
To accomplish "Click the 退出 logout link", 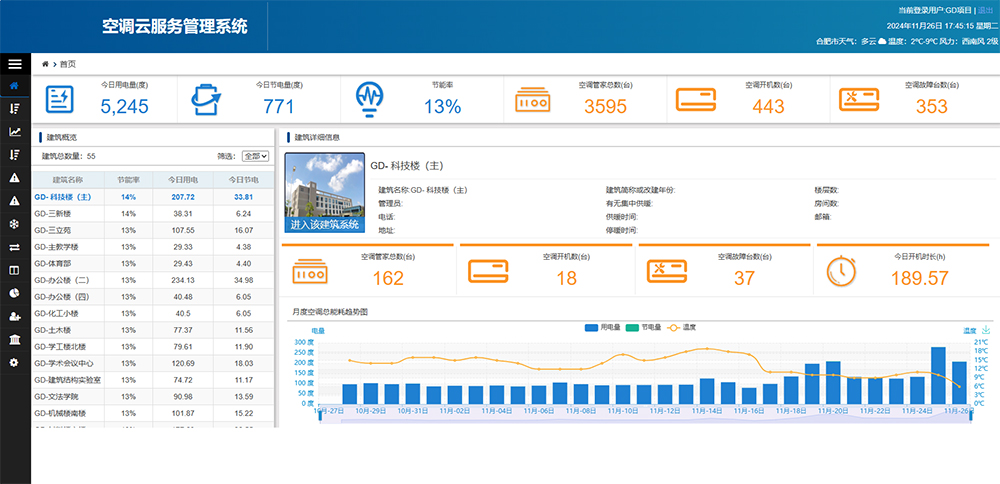I will point(985,9).
